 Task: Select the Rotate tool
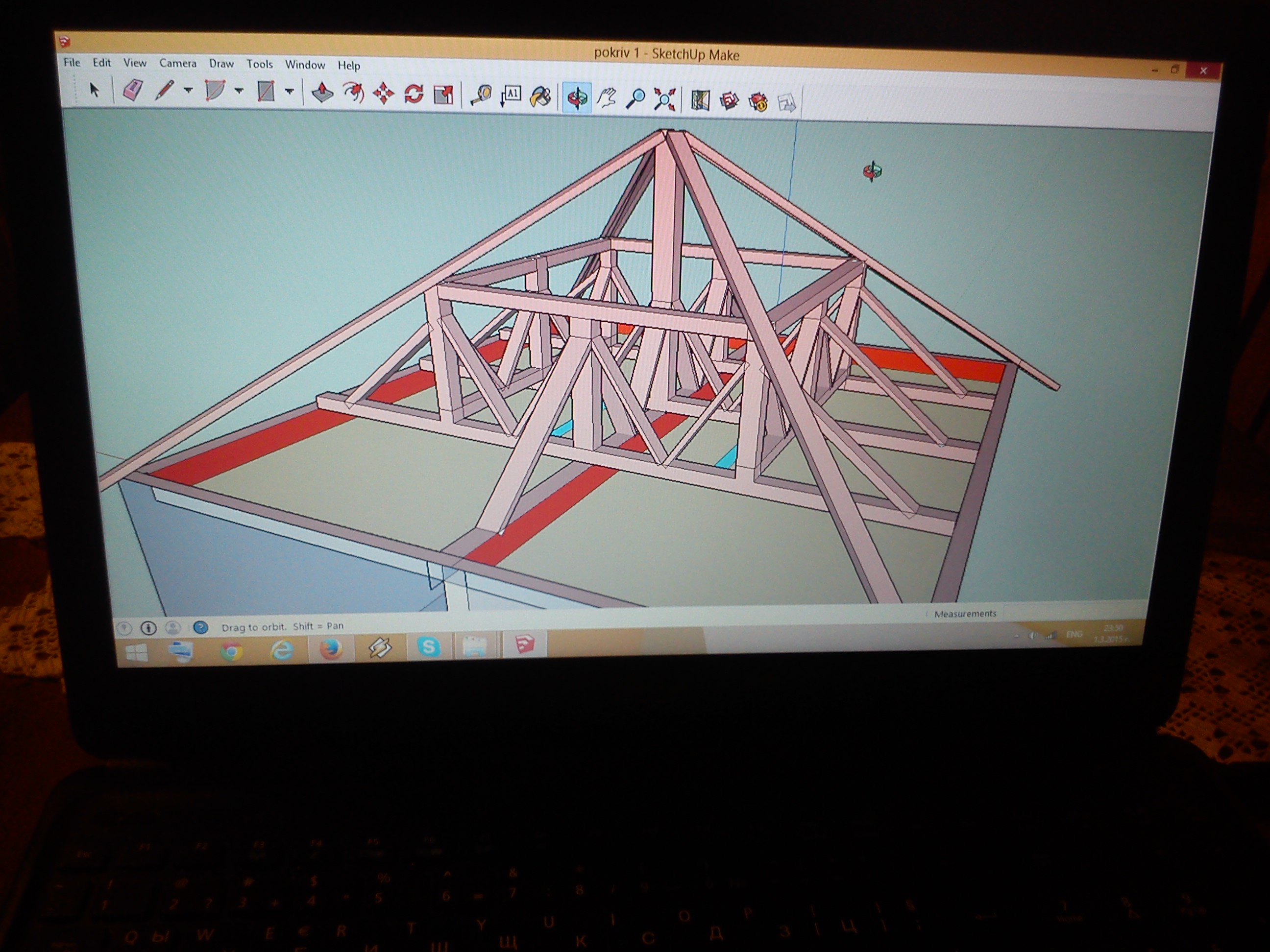[414, 94]
